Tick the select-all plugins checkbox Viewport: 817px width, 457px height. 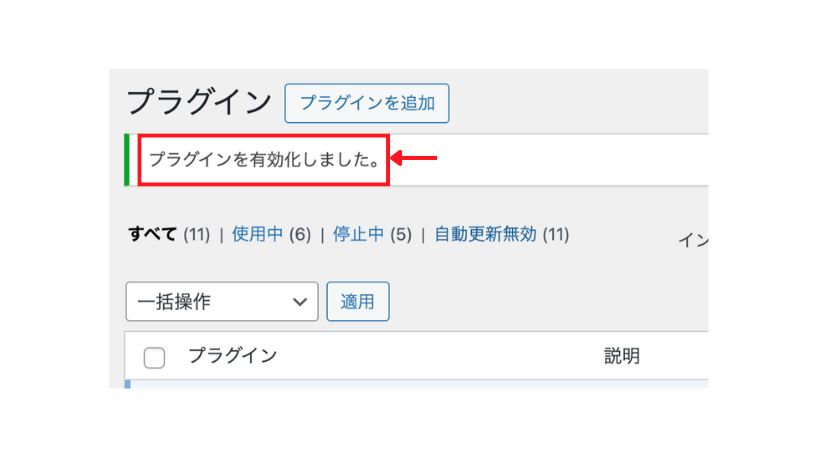tap(154, 357)
